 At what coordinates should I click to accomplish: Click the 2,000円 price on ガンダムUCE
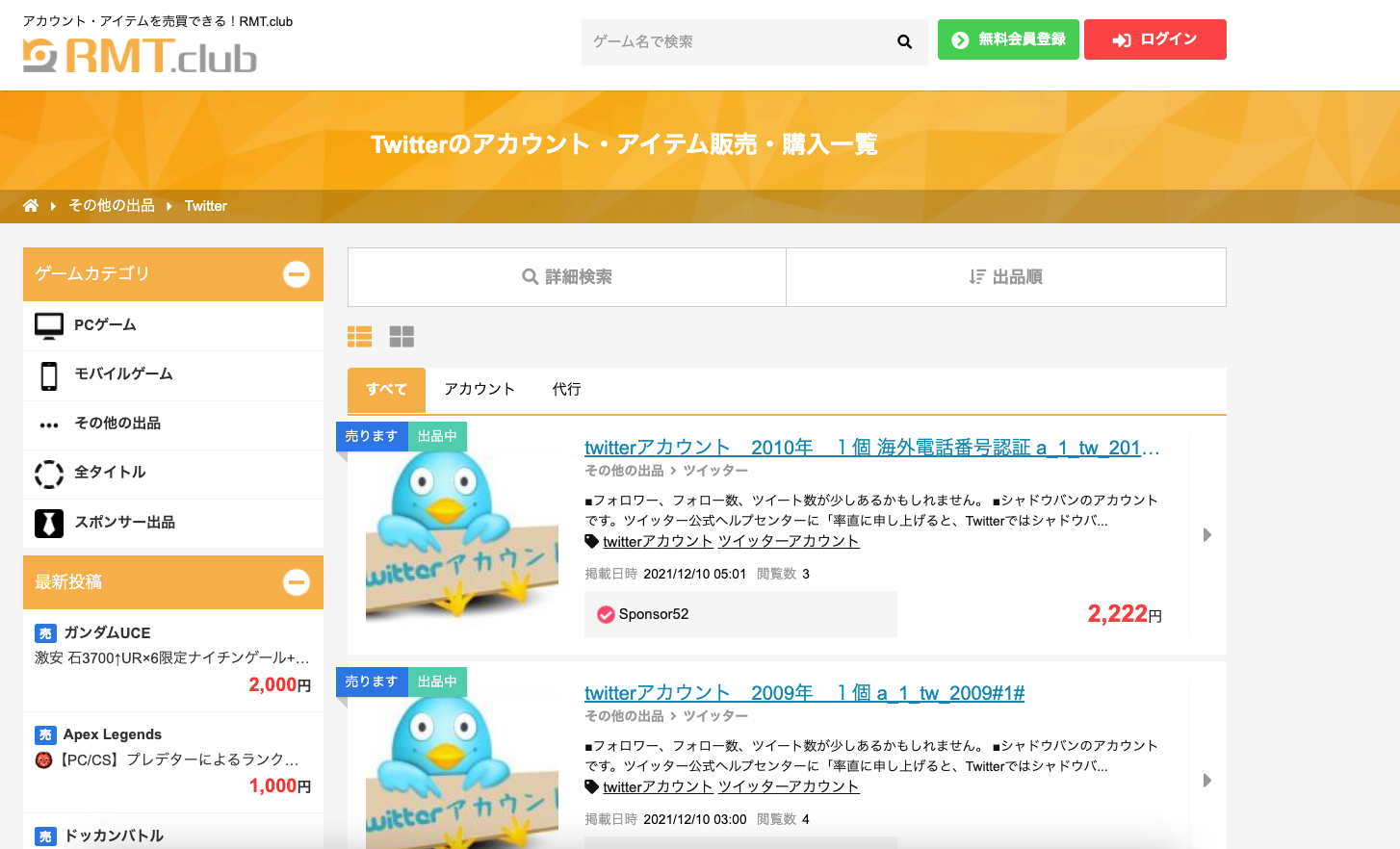280,685
